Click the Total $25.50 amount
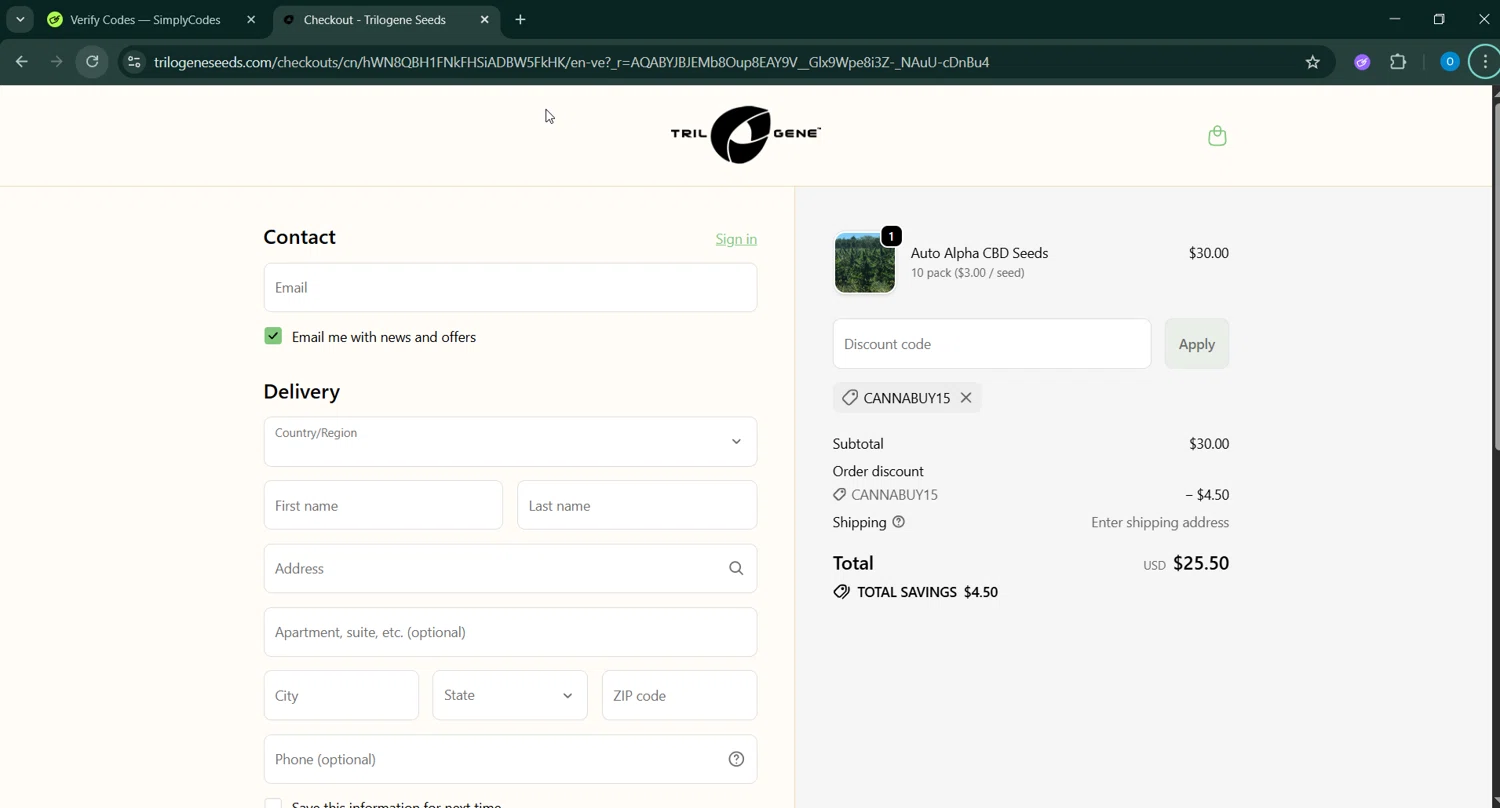The image size is (1500, 808). point(1201,563)
